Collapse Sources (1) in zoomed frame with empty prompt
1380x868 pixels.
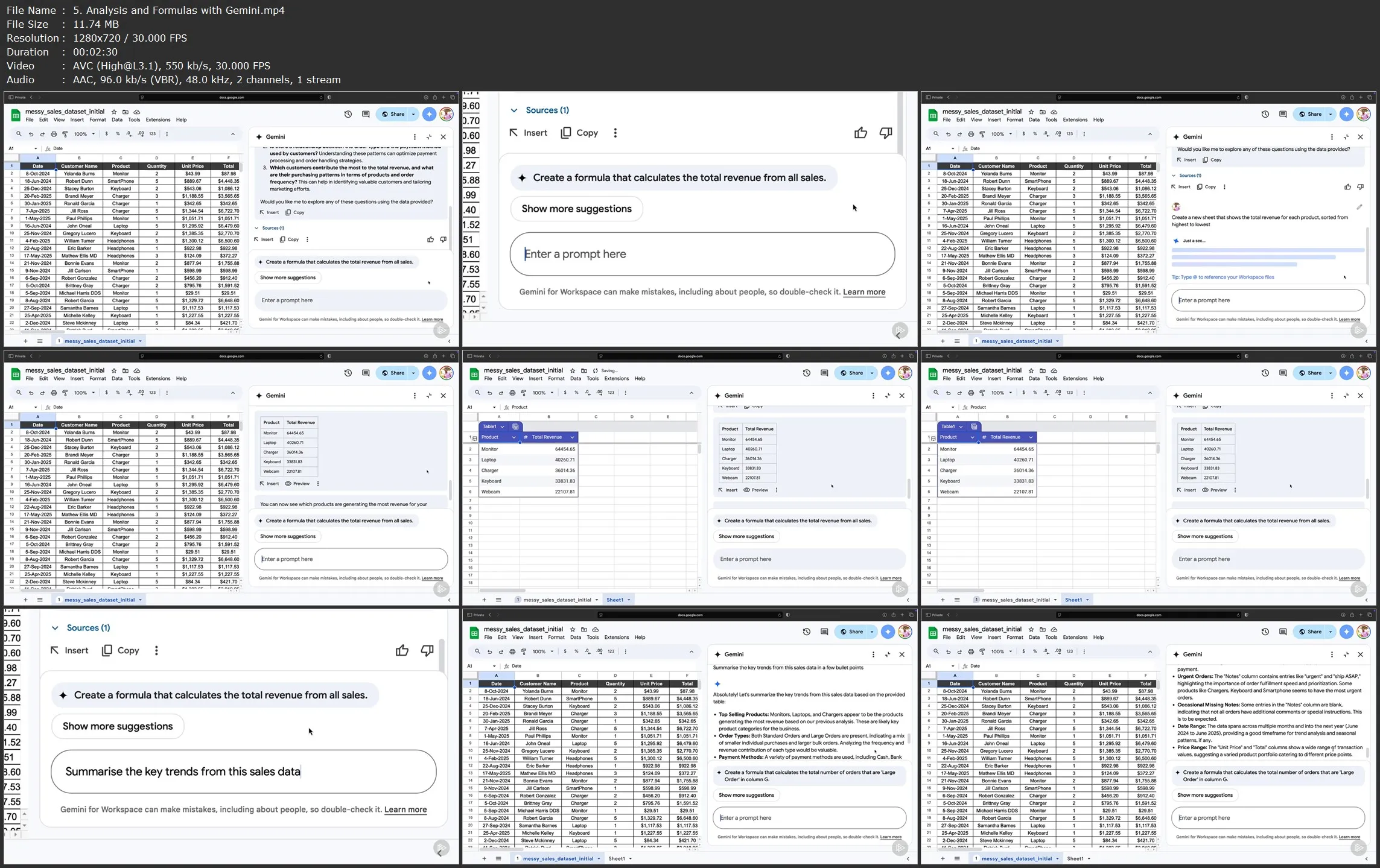pyautogui.click(x=514, y=110)
